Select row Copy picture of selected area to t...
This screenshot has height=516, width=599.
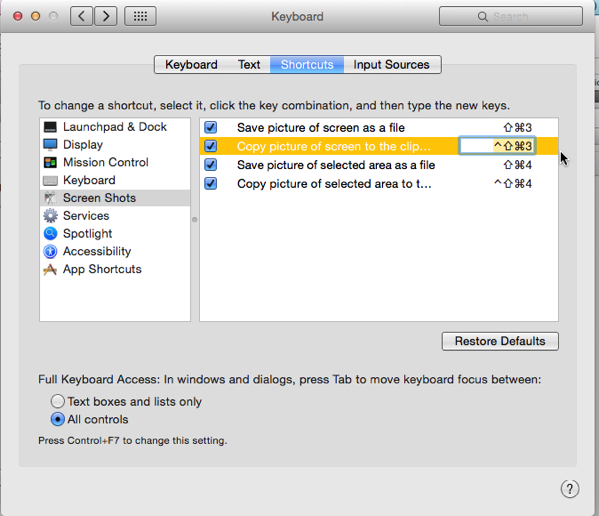pos(379,183)
